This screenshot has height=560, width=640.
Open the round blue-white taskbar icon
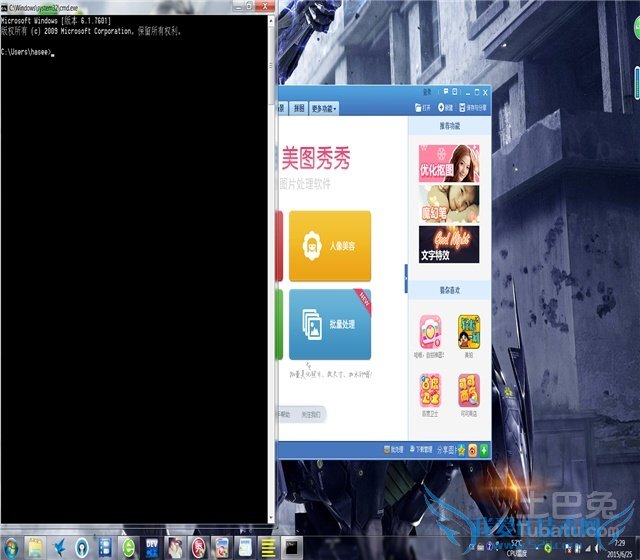click(82, 548)
